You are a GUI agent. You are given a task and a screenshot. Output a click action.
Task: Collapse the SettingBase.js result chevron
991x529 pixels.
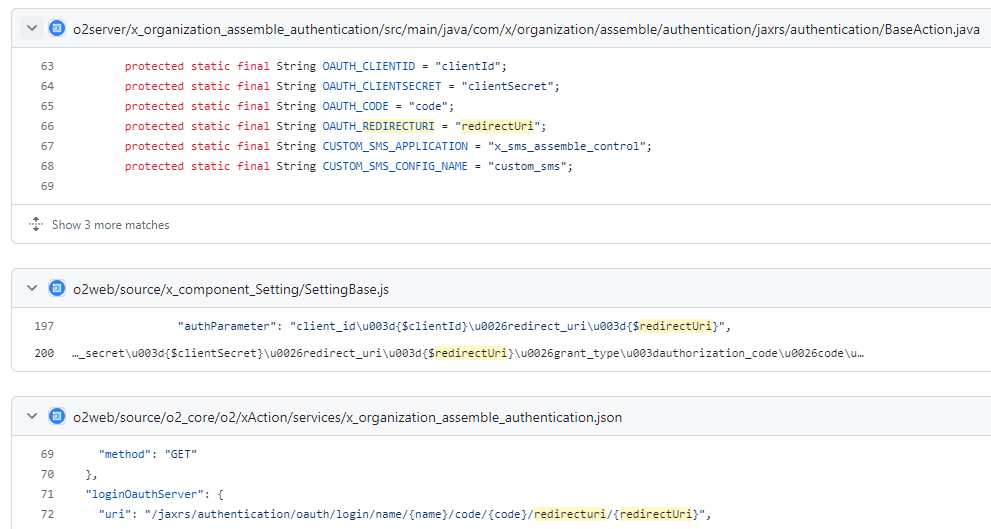[32, 289]
